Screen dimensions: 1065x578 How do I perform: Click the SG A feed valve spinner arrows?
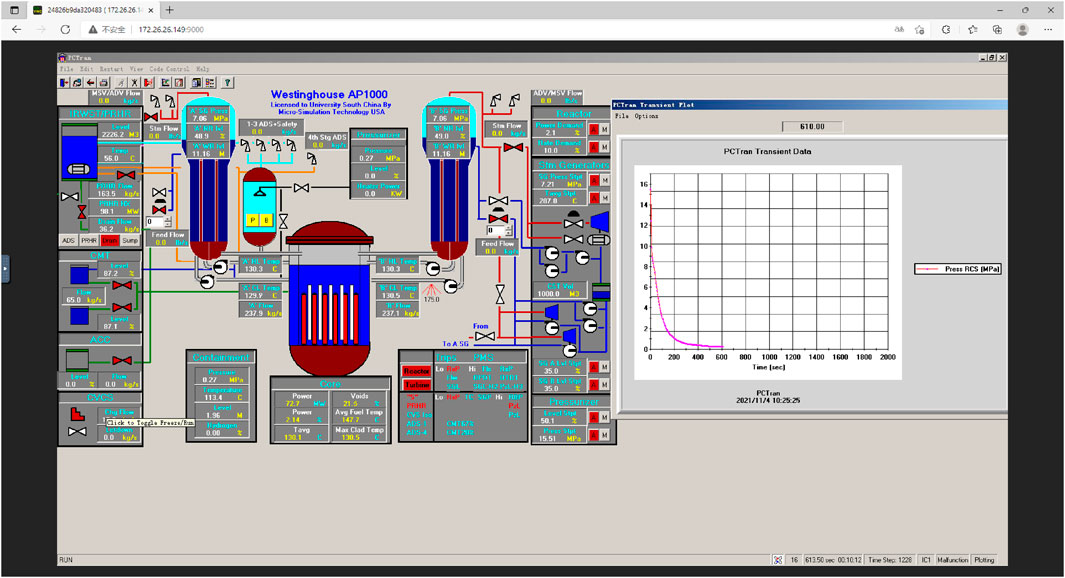click(168, 221)
